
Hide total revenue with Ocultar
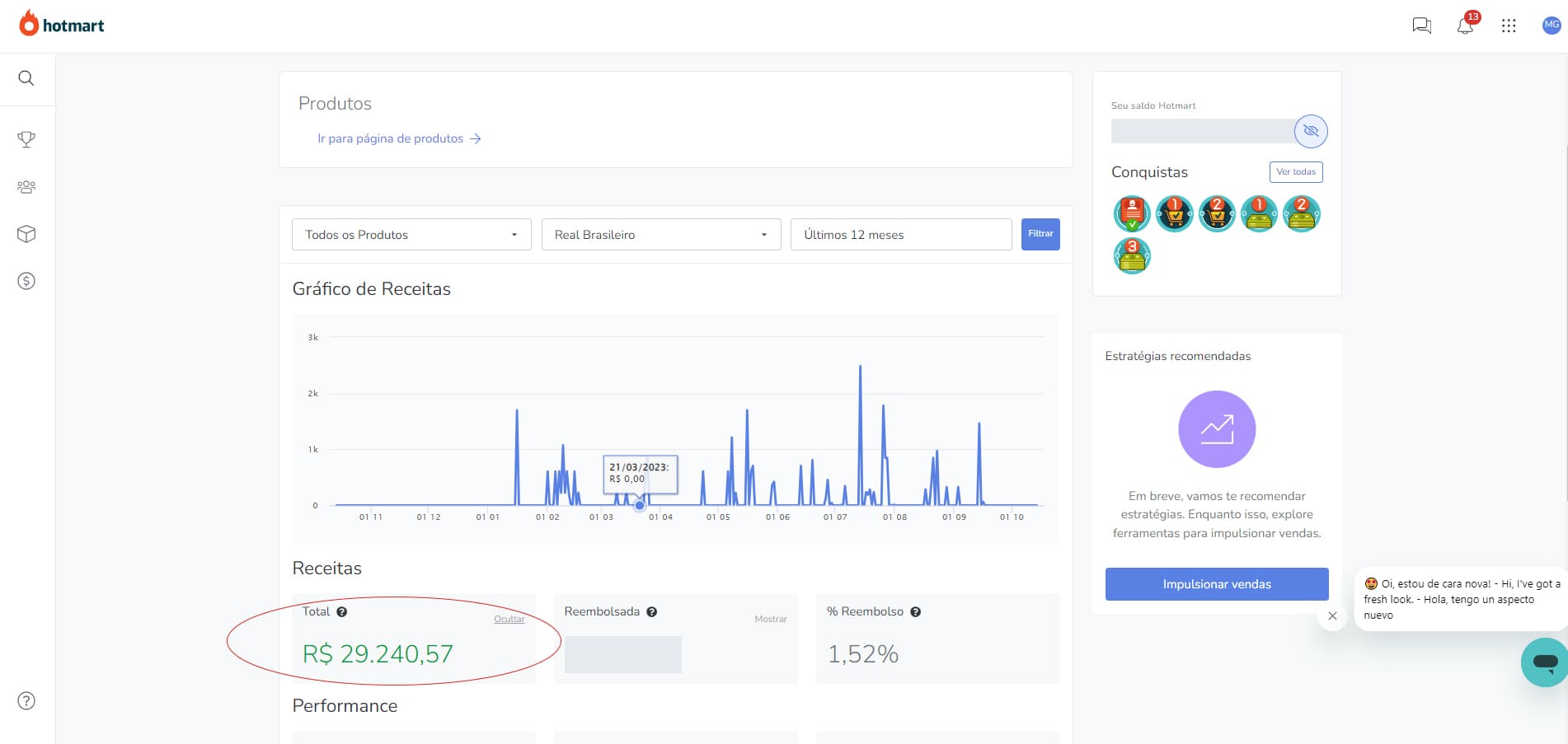tap(509, 619)
